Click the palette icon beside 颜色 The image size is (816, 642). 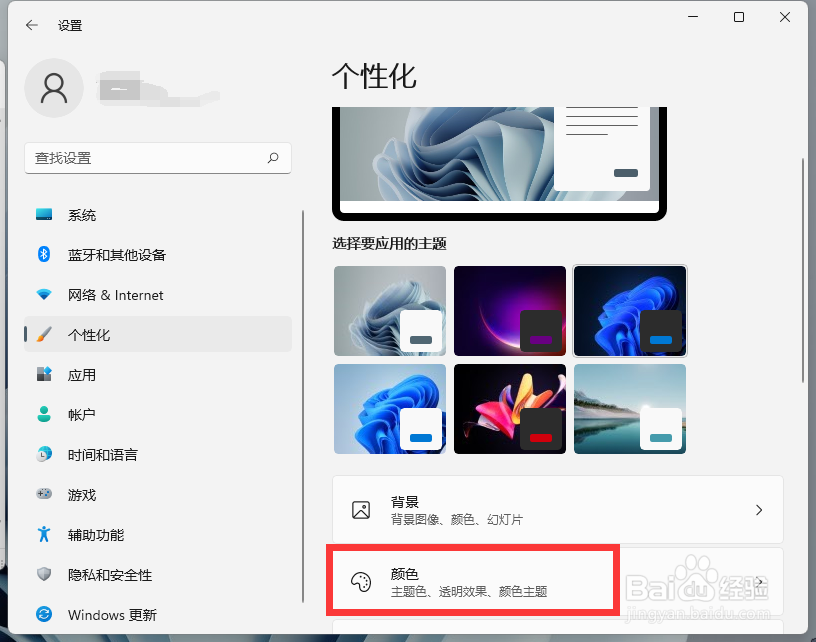[x=361, y=582]
